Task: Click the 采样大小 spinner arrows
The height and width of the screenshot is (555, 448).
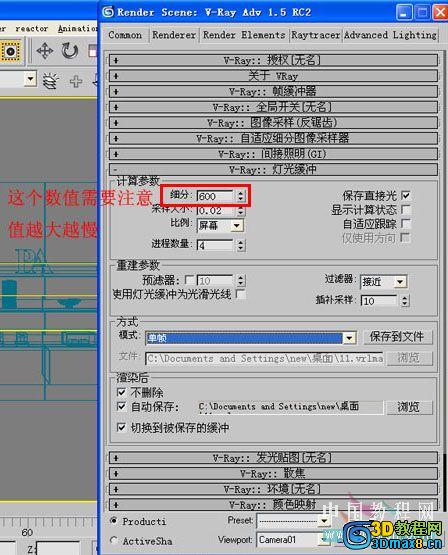Action: [241, 211]
